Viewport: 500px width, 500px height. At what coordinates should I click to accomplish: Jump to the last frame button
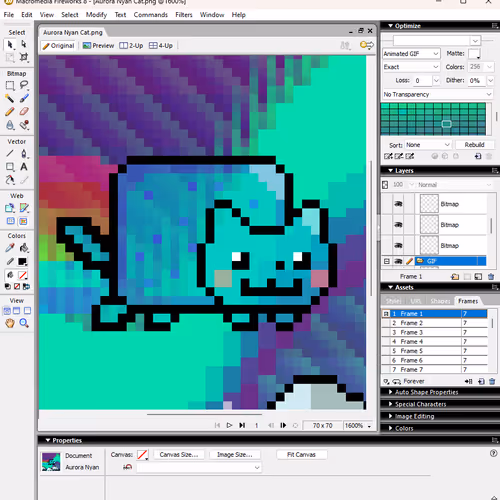242,425
